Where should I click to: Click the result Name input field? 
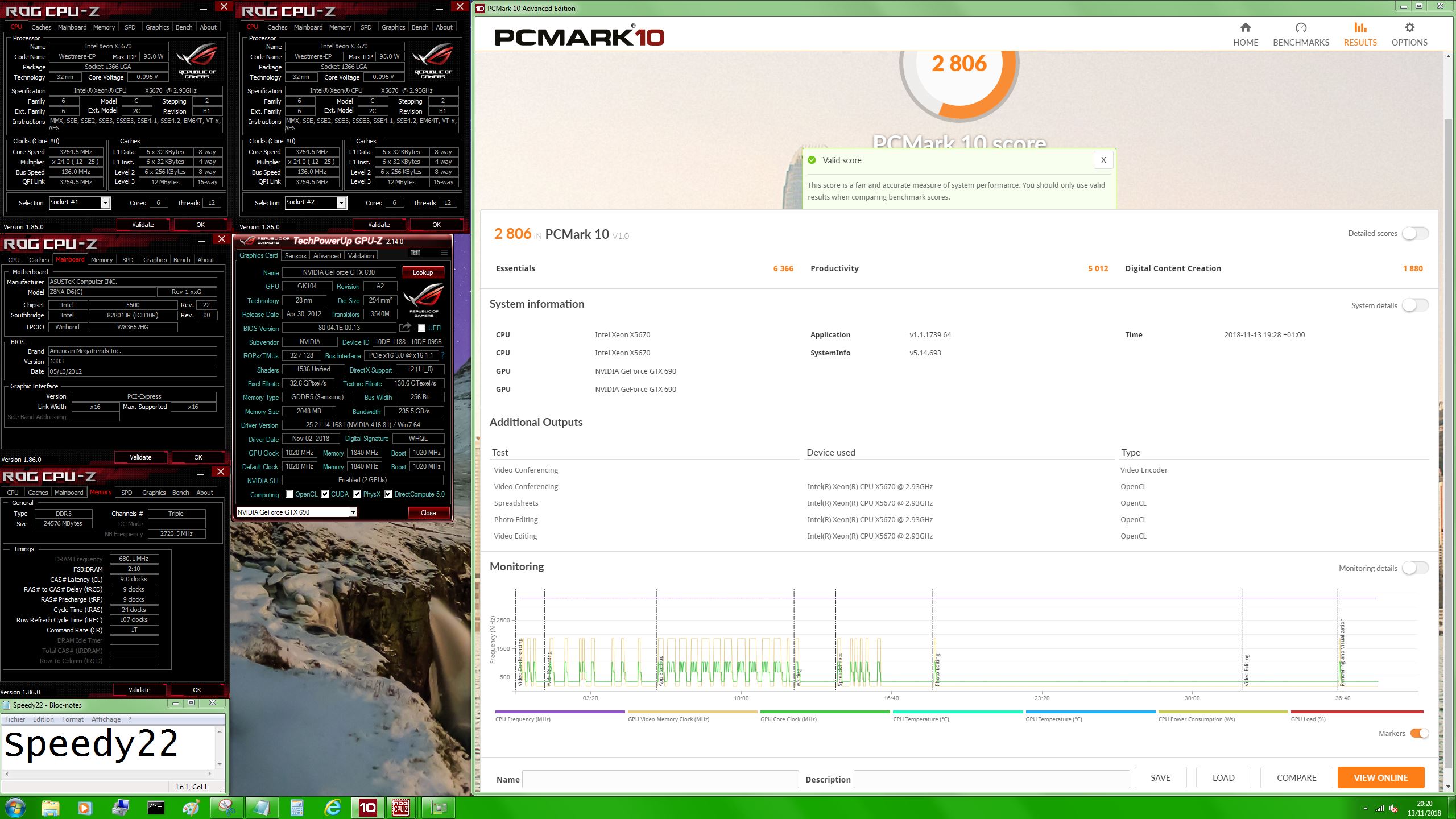[x=660, y=779]
